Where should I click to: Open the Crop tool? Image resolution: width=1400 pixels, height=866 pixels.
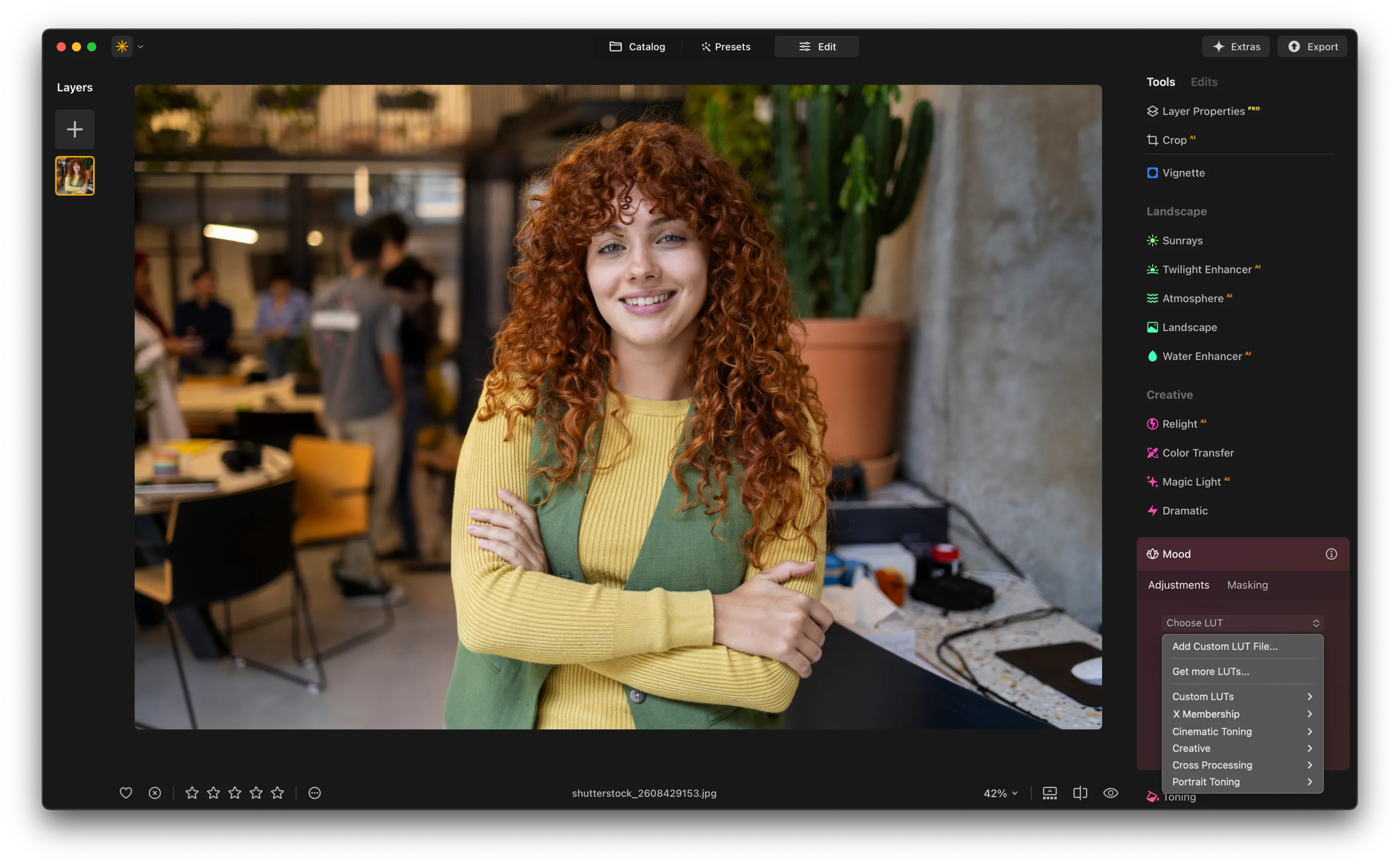point(1173,140)
